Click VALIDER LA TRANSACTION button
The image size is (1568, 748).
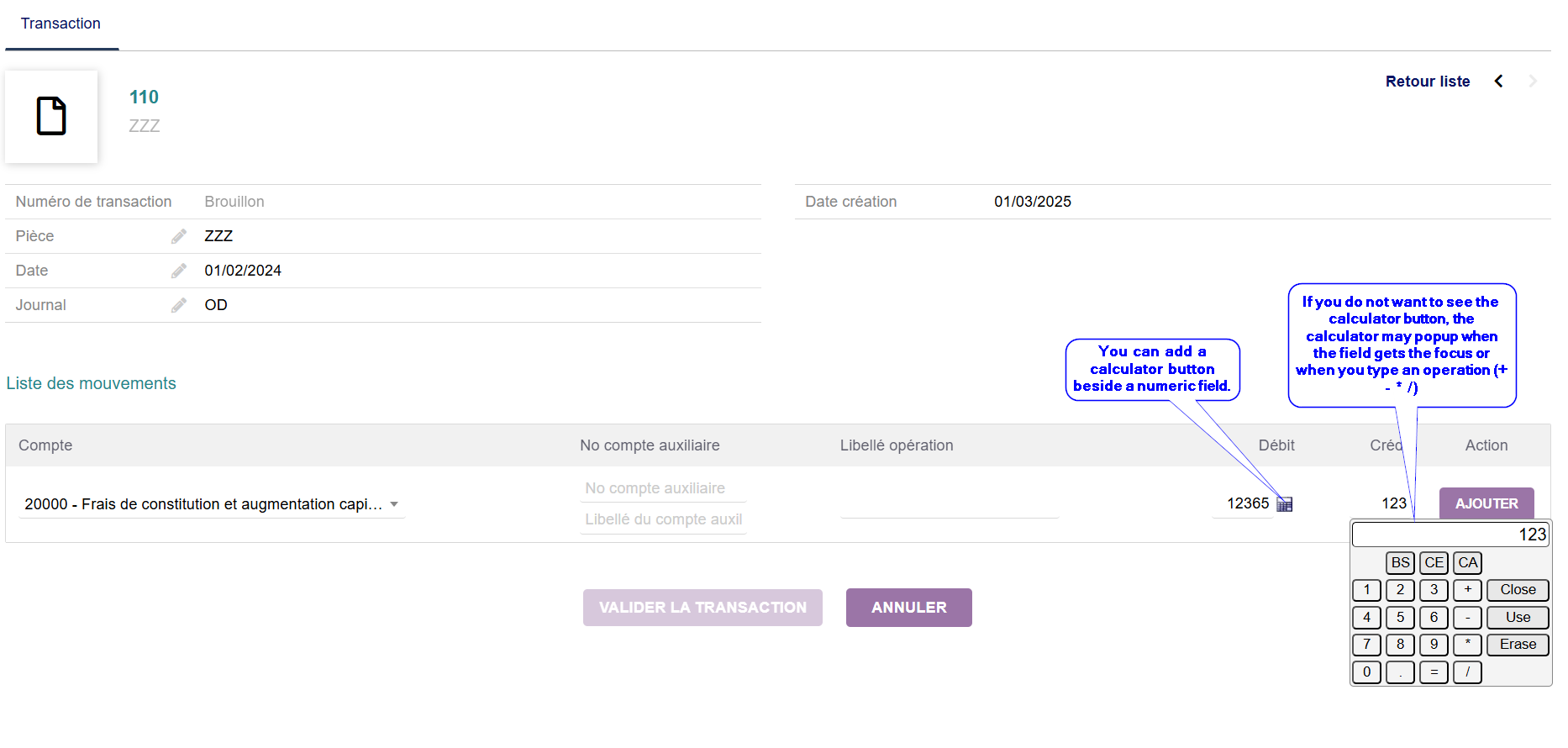click(702, 608)
